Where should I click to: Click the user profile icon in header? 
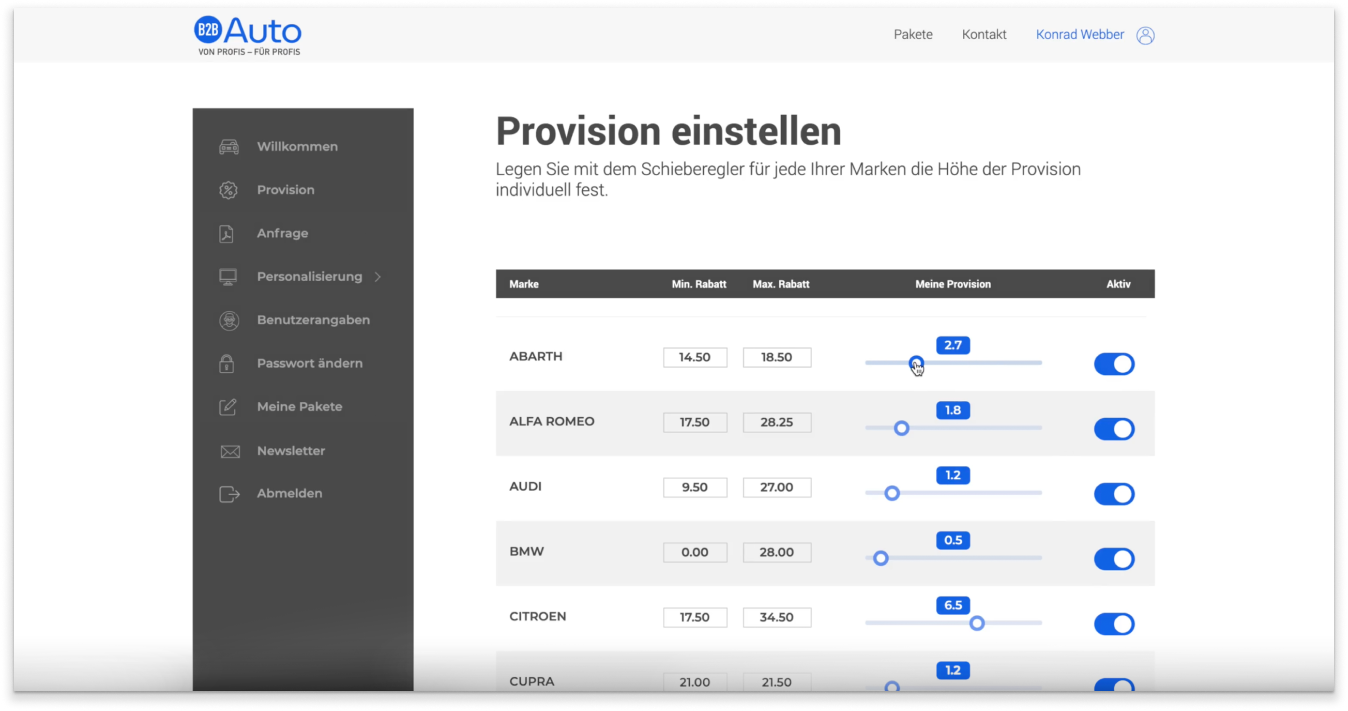coord(1145,35)
